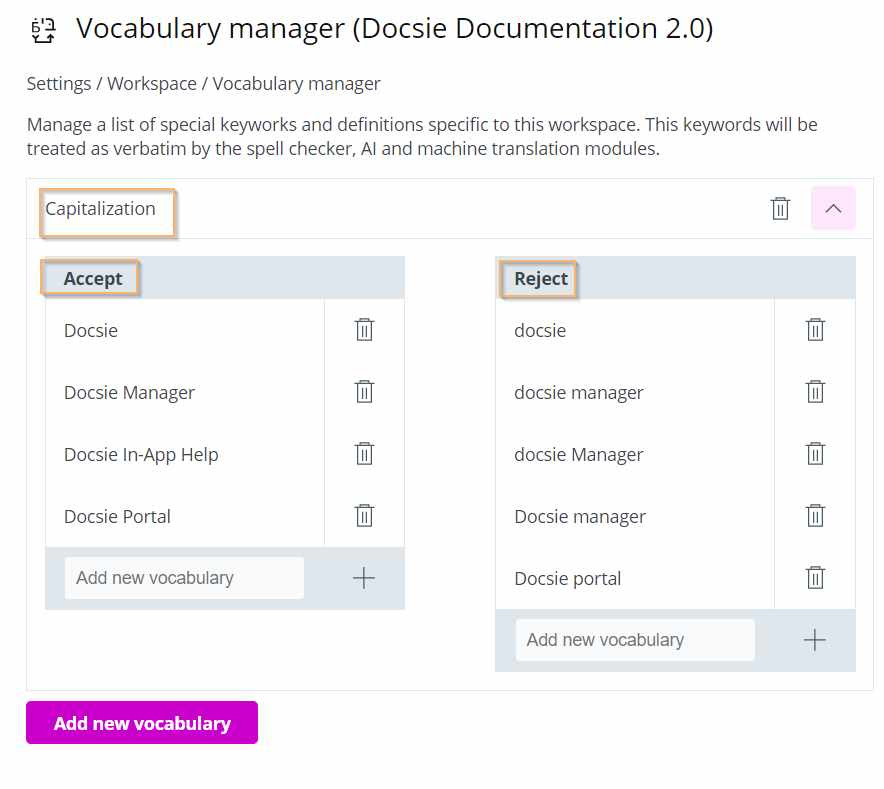Delete rejected term lowercase docsie
The width and height of the screenshot is (884, 789).
point(815,330)
